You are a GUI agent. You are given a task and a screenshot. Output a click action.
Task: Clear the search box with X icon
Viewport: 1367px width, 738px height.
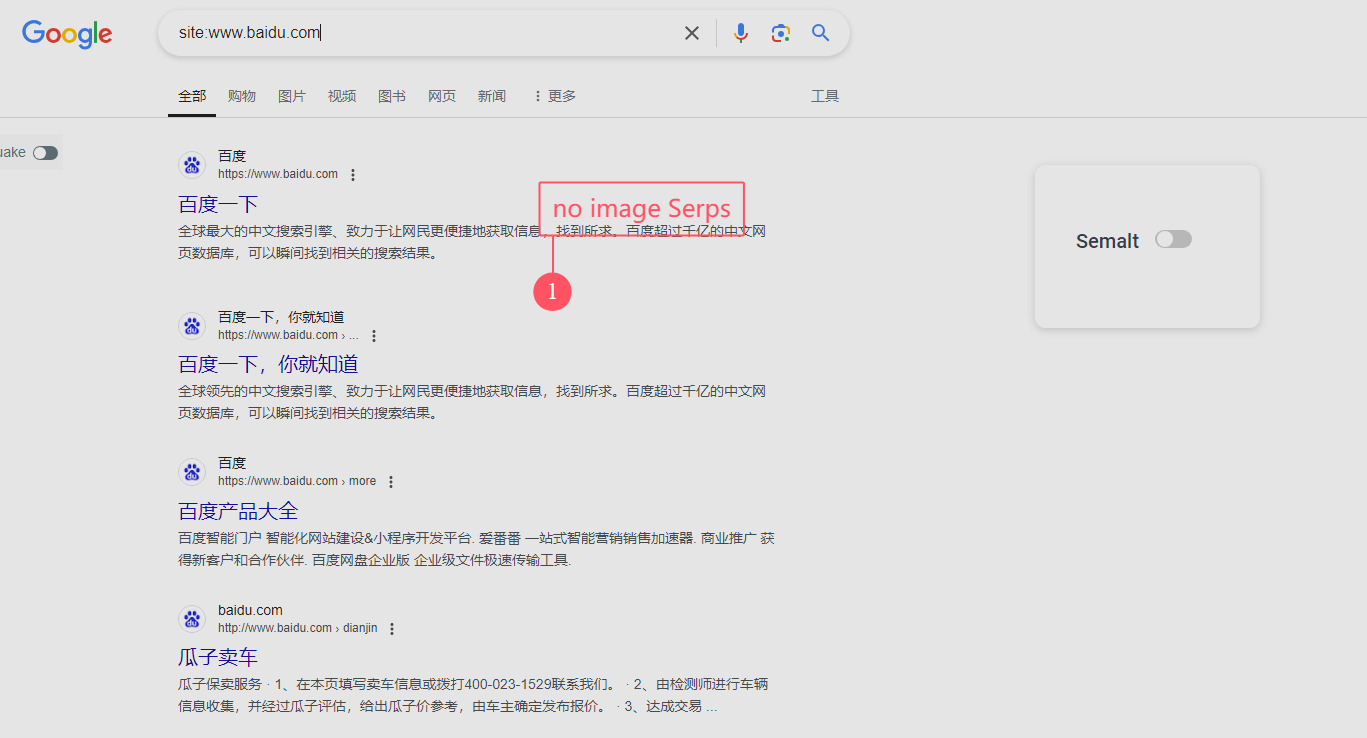692,33
